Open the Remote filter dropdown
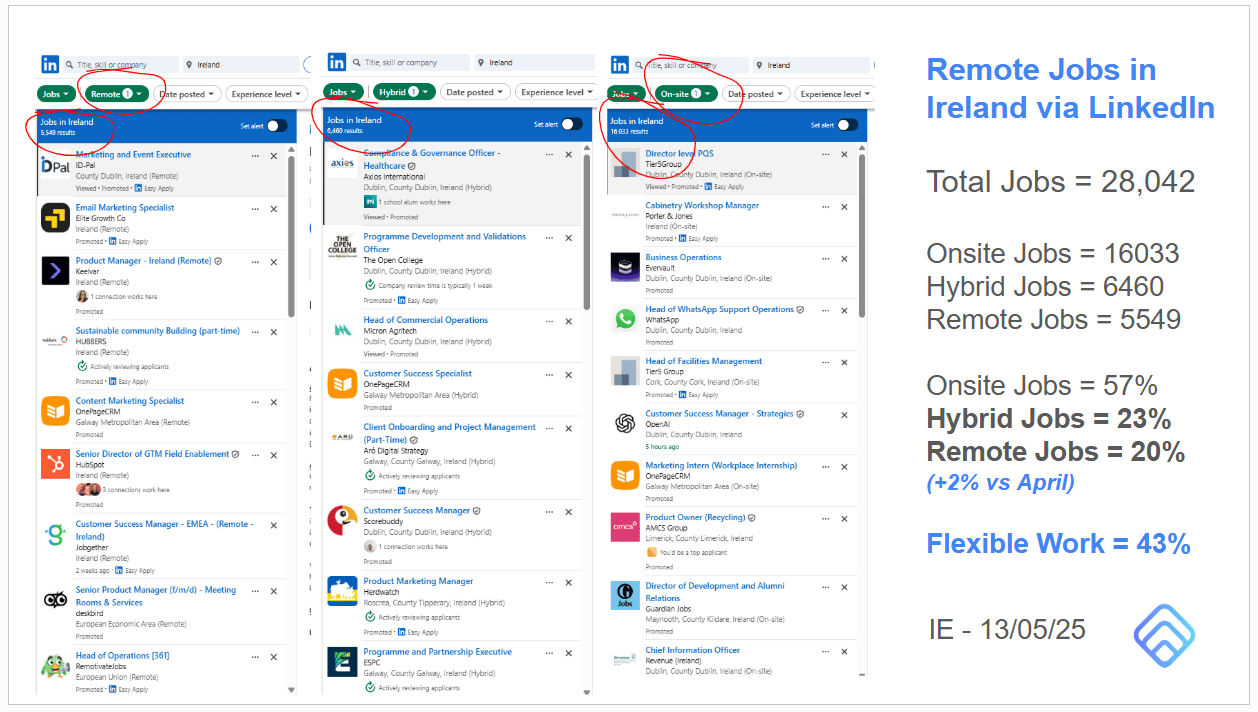Viewport: 1258px width, 712px height. pyautogui.click(x=116, y=94)
